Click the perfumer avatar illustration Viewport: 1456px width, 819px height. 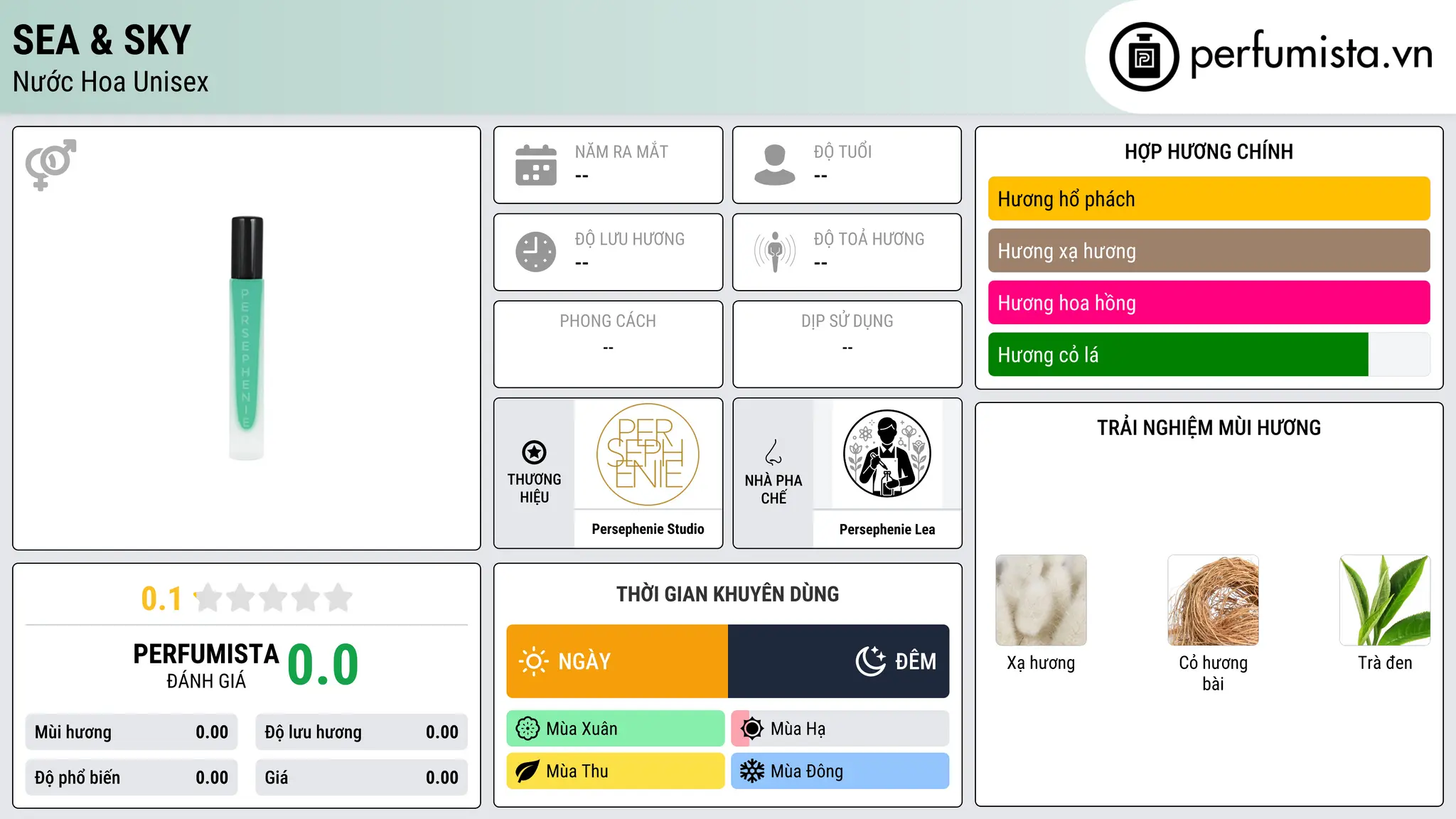(x=887, y=454)
